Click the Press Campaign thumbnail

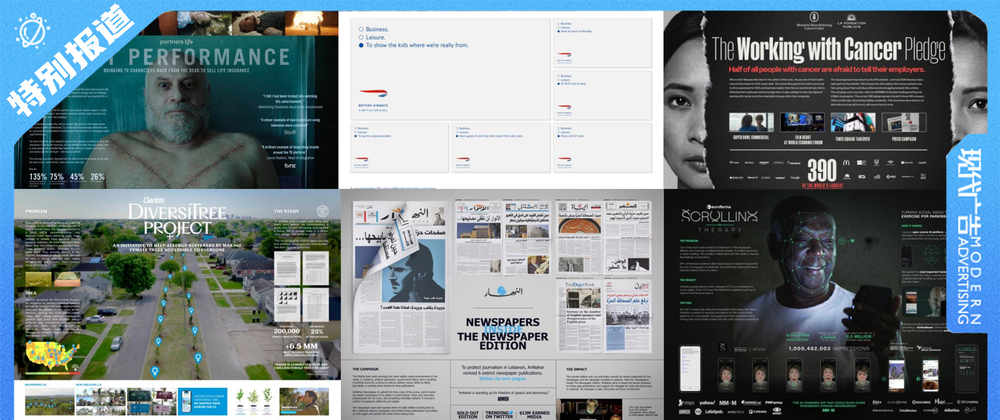[903, 122]
